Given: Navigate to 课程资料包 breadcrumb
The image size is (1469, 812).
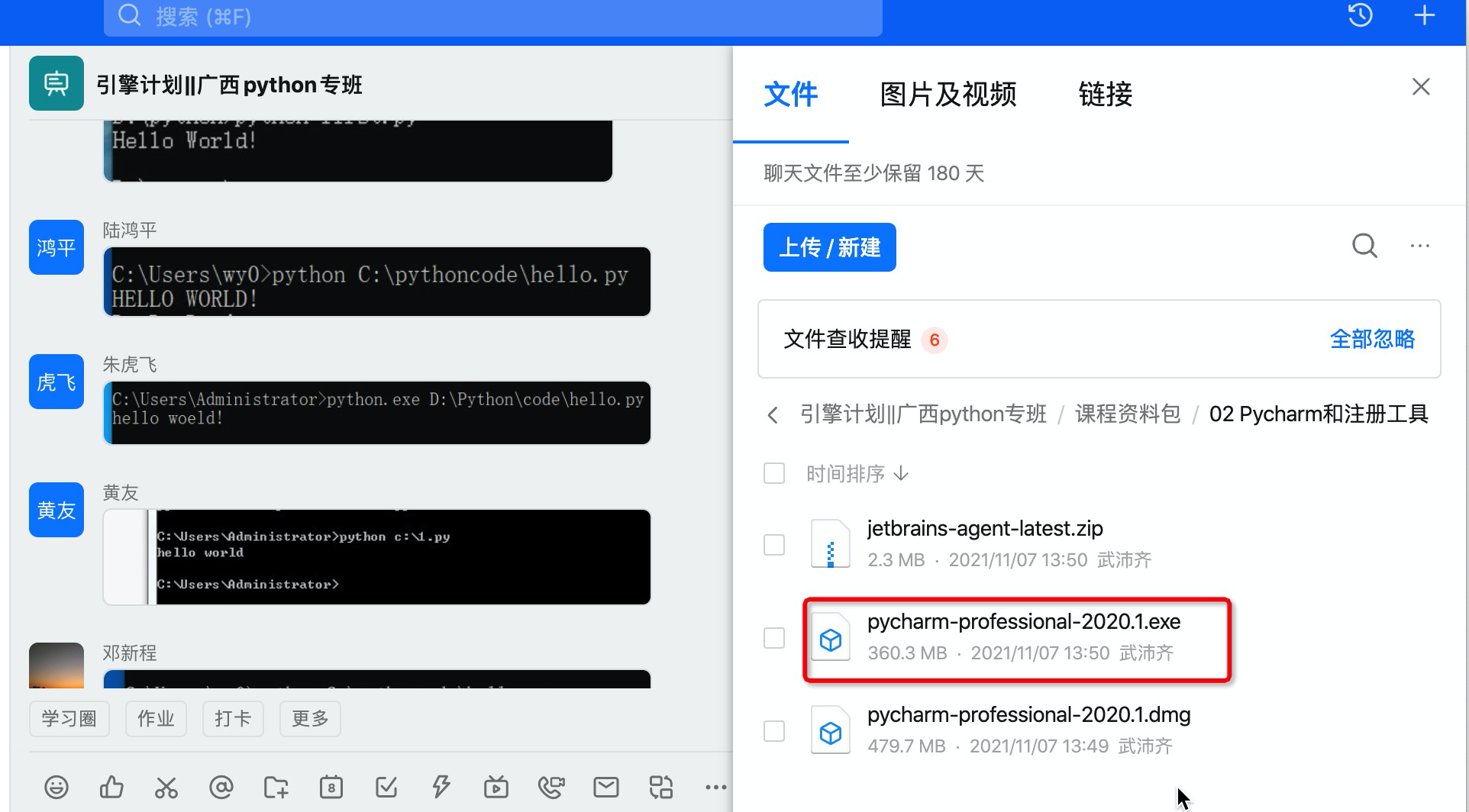Looking at the screenshot, I should (x=1128, y=414).
